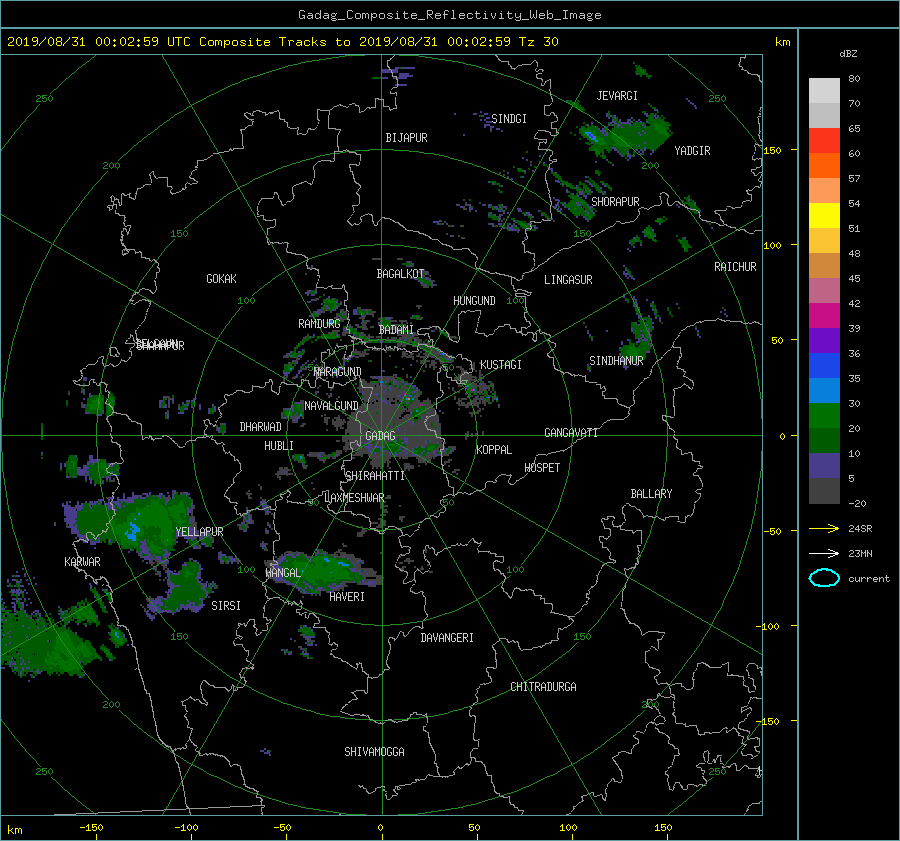Click the GOKAK city label

coord(222,279)
